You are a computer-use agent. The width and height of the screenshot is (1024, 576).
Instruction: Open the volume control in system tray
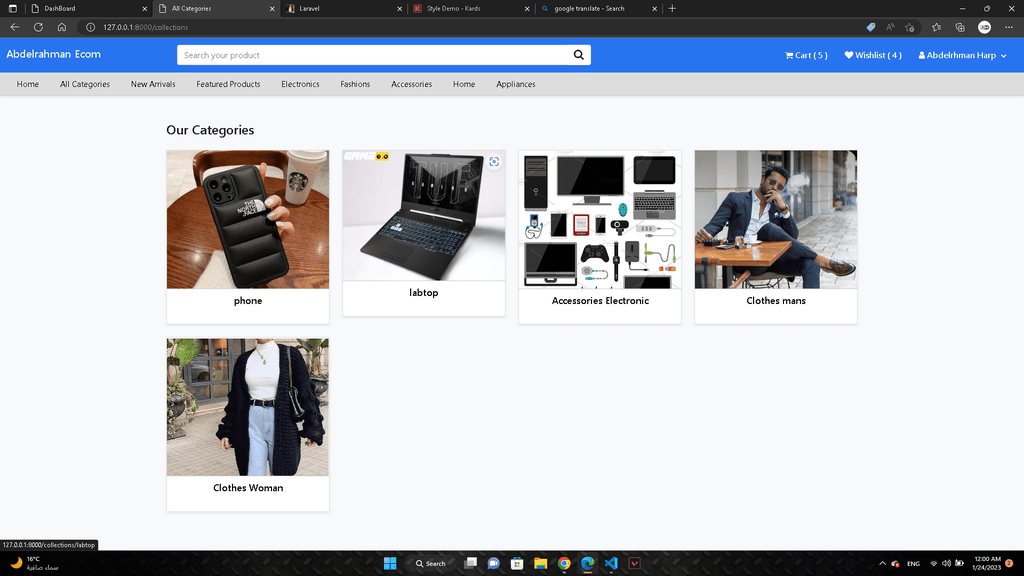(946, 563)
